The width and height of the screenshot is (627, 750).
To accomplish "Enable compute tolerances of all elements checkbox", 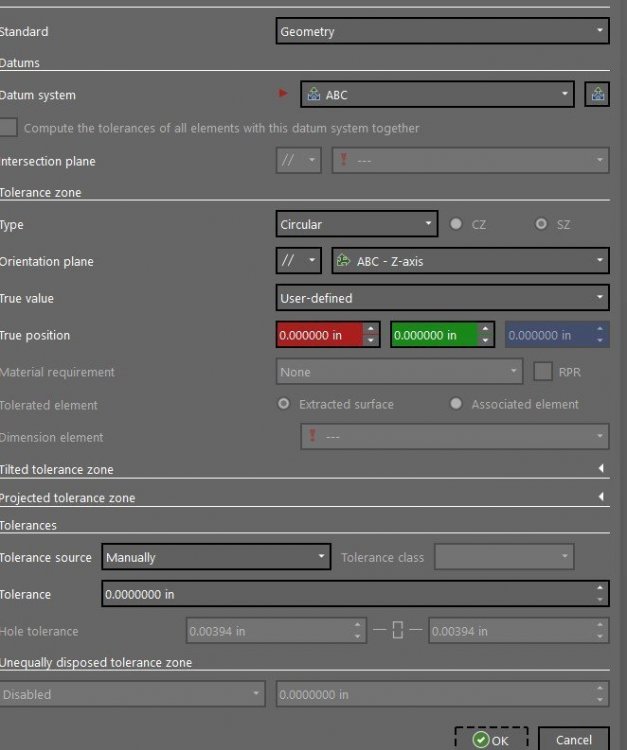I will 9,128.
